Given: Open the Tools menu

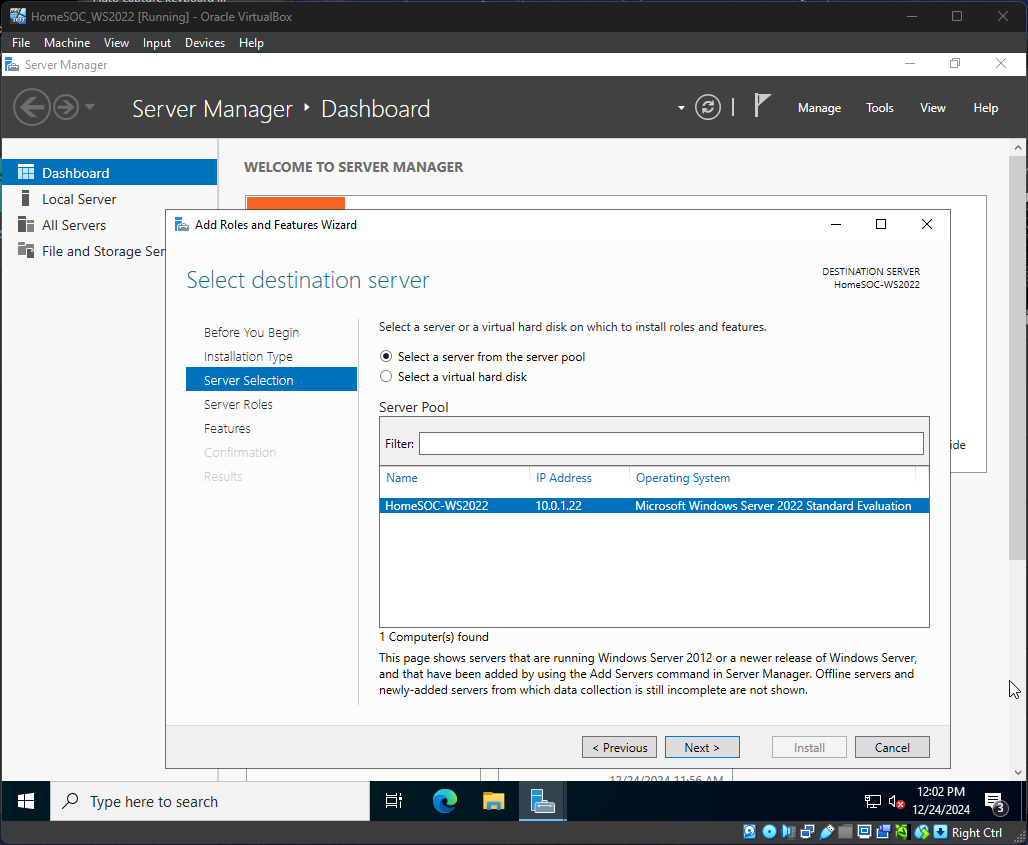Looking at the screenshot, I should click(880, 108).
